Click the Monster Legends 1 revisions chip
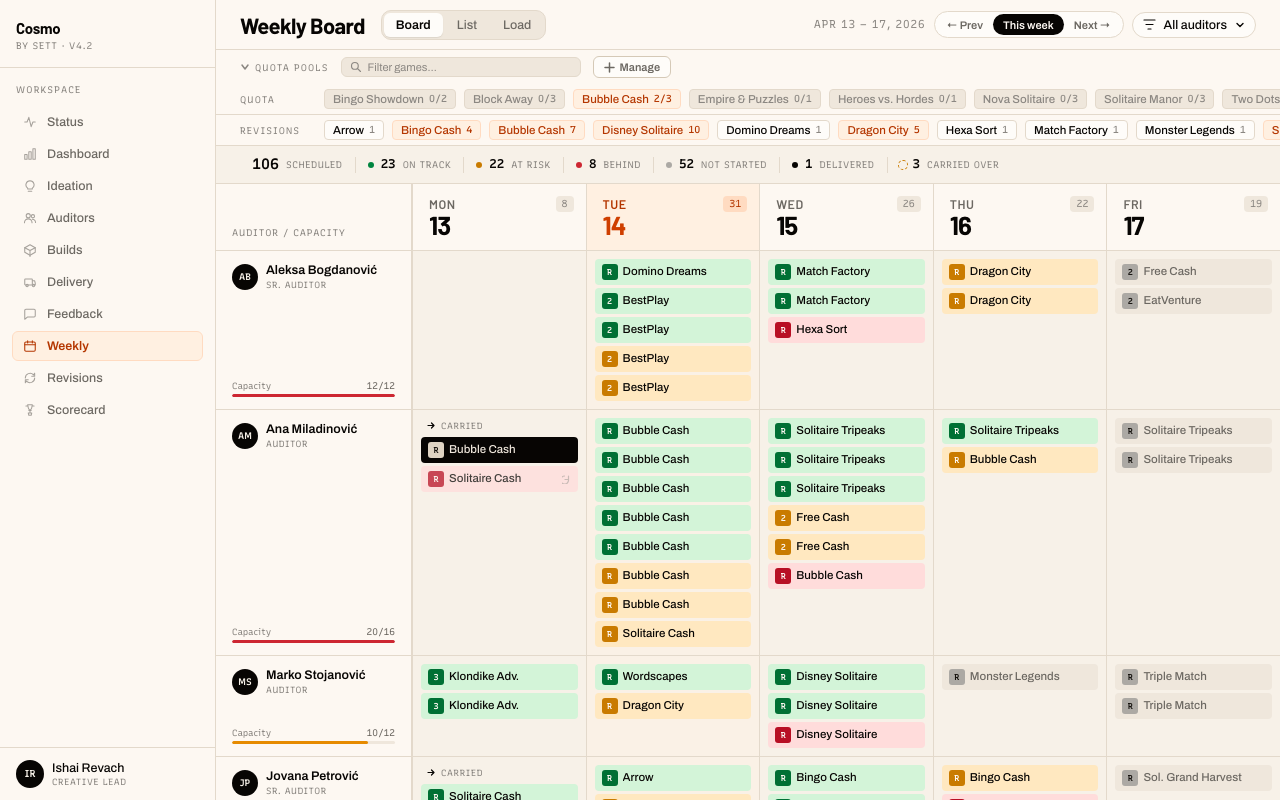 1196,130
